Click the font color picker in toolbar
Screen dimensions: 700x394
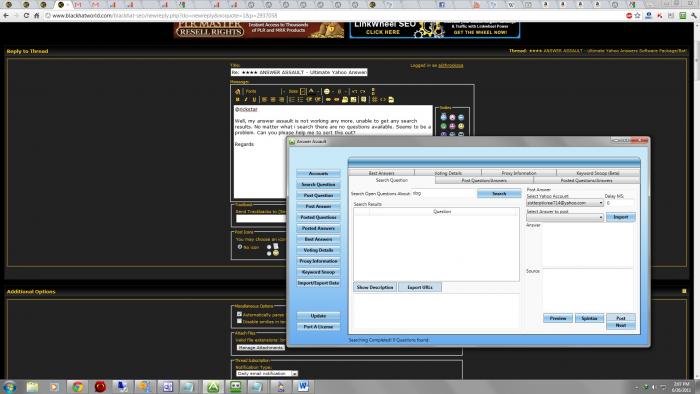(x=312, y=91)
